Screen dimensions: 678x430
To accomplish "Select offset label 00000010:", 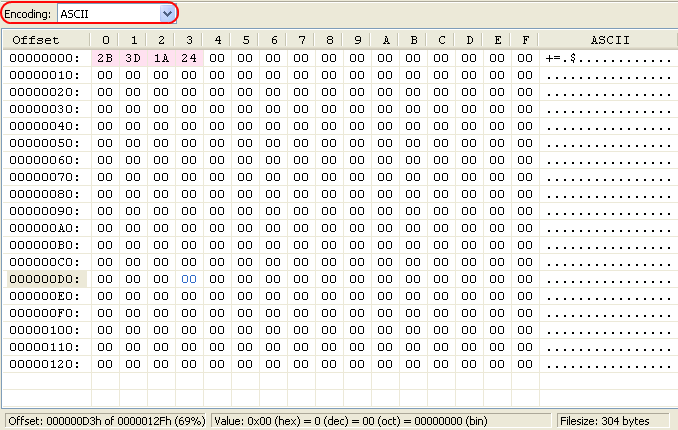I will (x=45, y=75).
